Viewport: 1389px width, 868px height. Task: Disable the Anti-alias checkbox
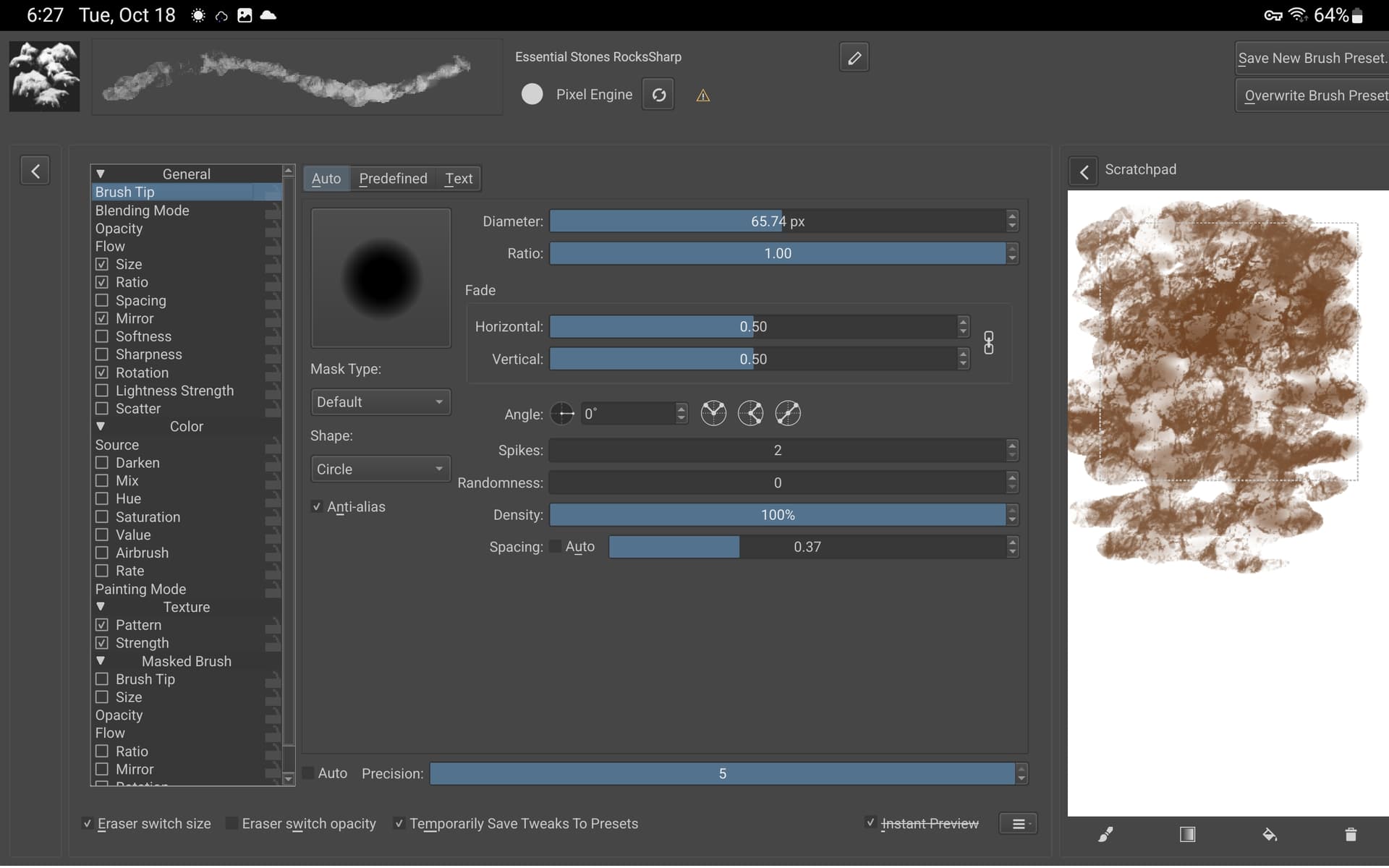pos(317,506)
